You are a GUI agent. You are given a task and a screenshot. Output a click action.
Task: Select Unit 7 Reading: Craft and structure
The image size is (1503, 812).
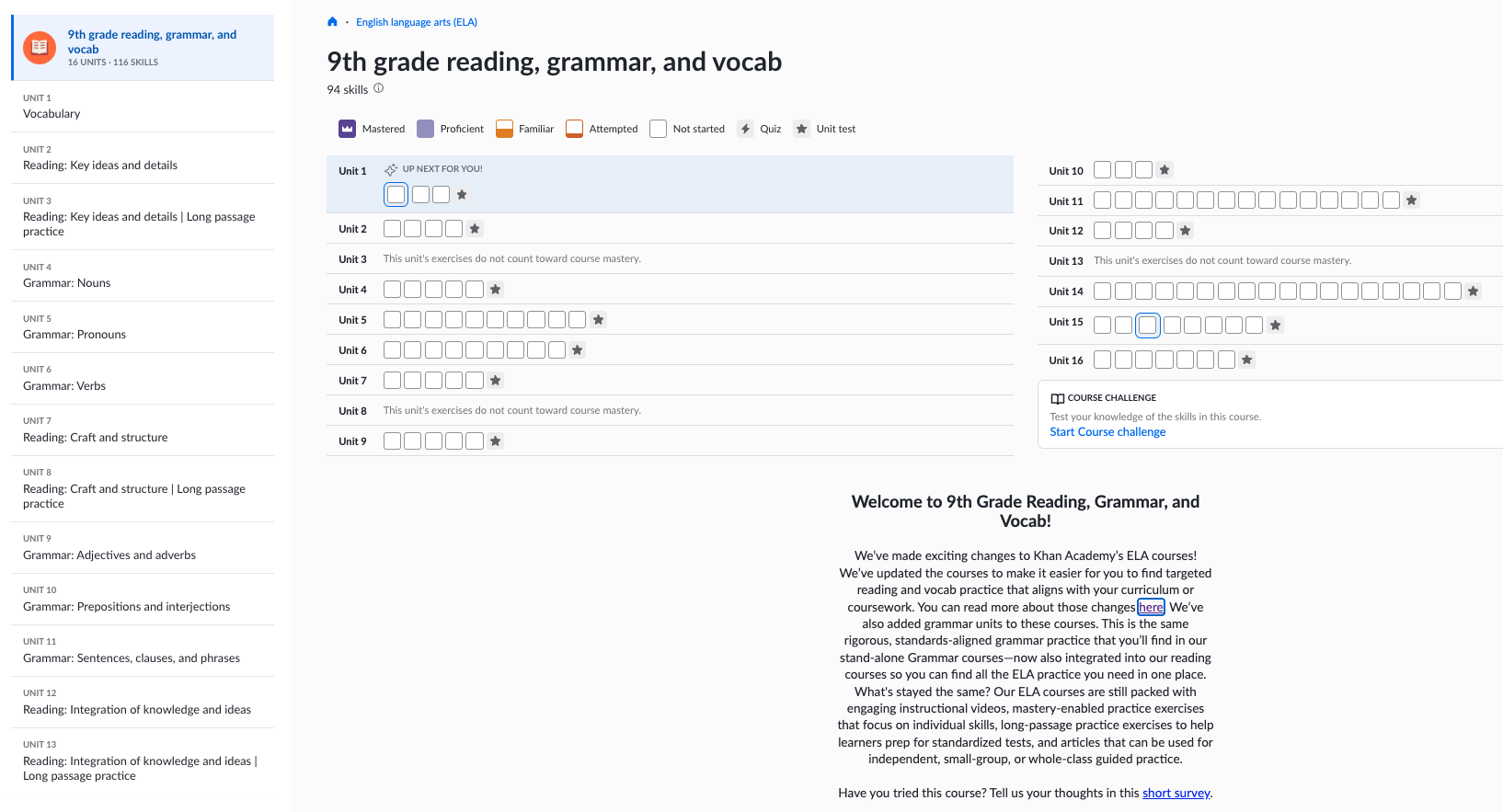coord(143,430)
